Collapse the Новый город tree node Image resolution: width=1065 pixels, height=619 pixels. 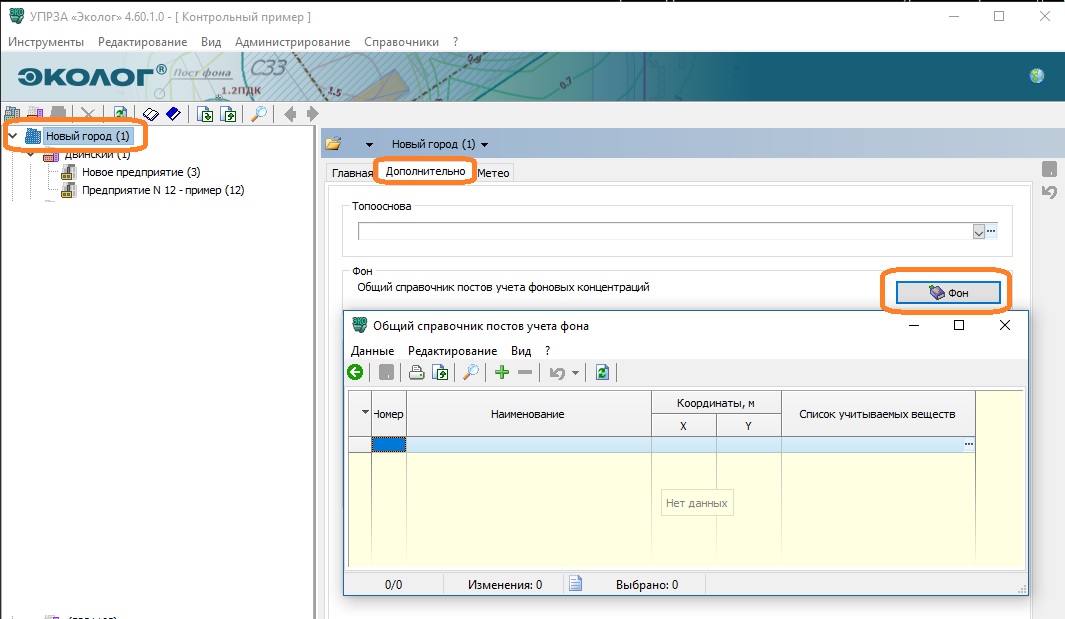13,136
